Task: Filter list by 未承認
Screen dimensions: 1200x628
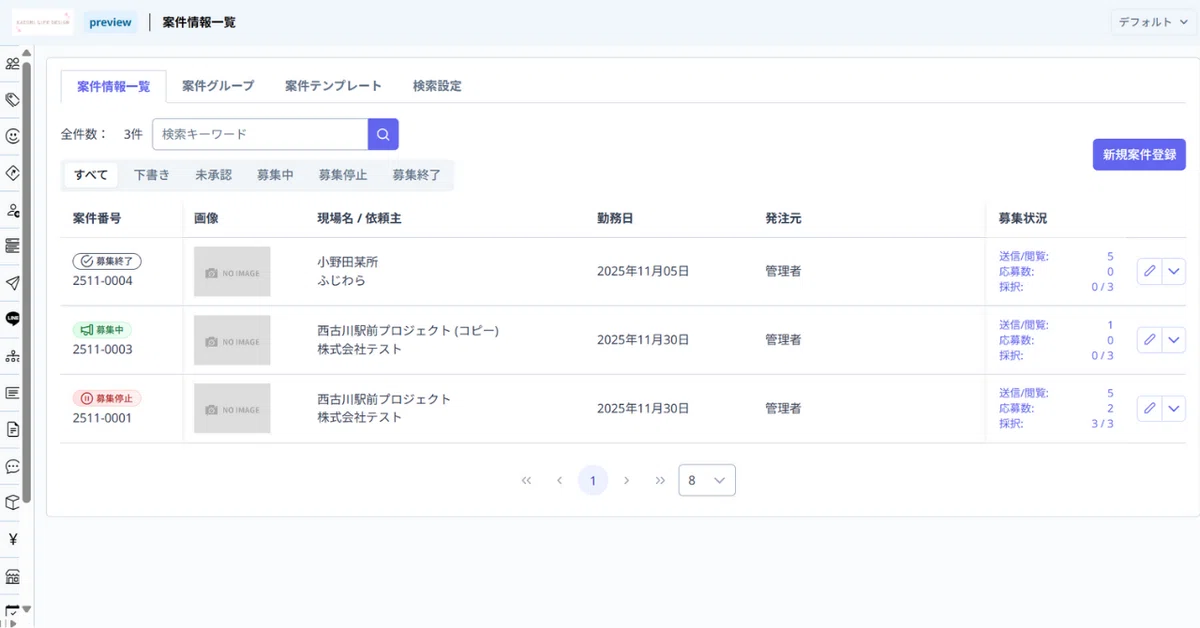Action: [x=213, y=175]
